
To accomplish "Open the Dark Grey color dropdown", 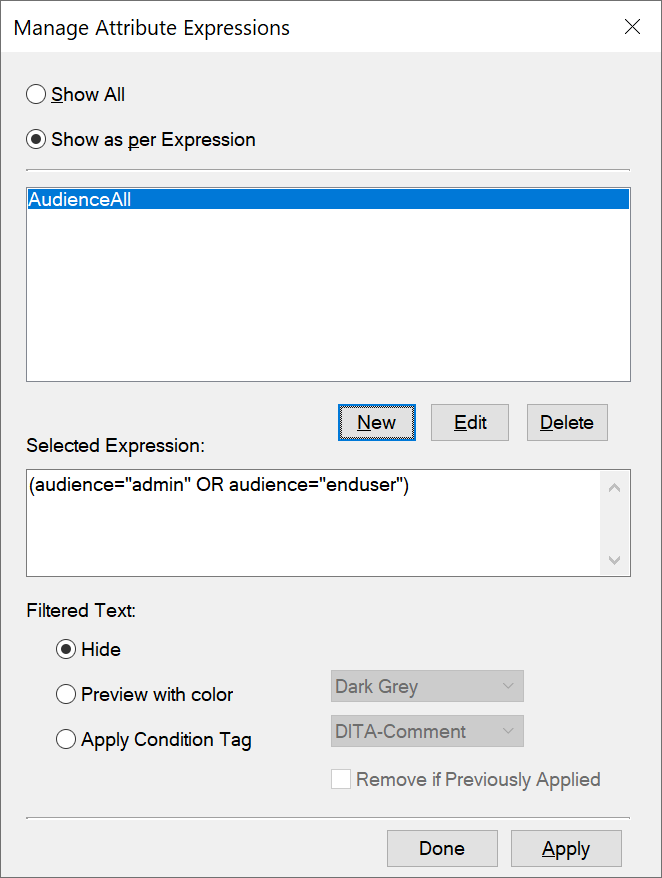I will point(427,687).
